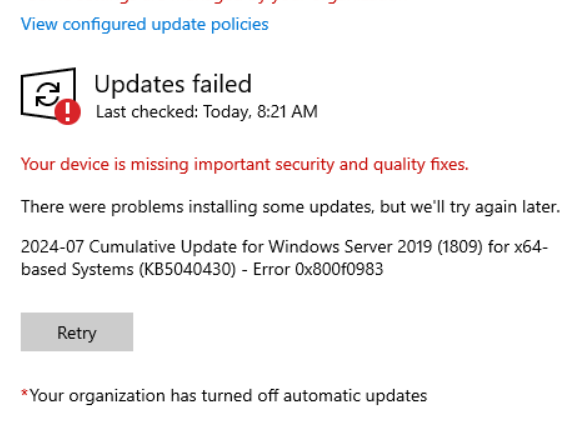Click the word 'failed' in the heading
567x422 pixels.
point(222,84)
